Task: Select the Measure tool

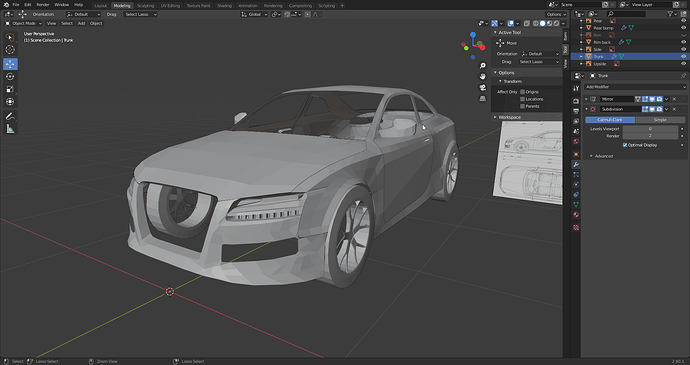Action: 10,129
